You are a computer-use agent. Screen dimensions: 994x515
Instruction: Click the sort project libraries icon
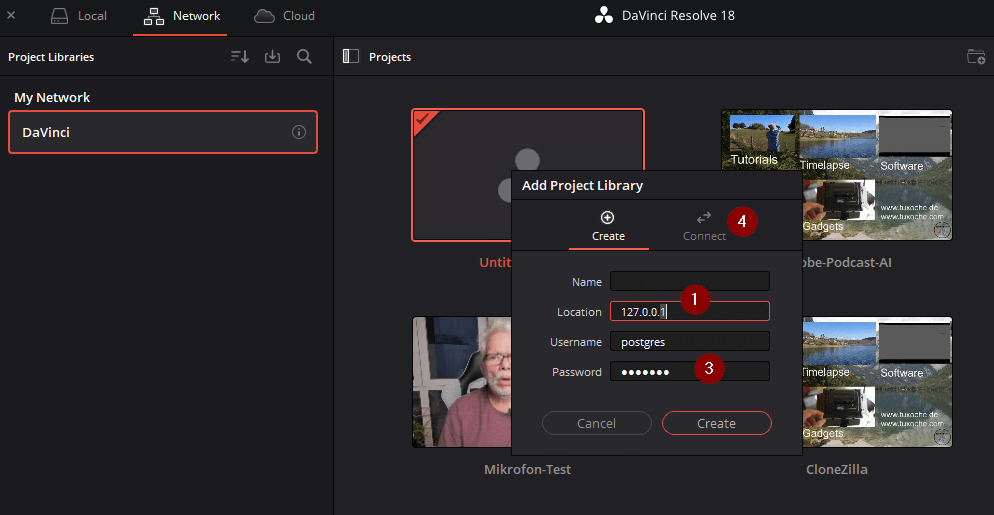pos(240,56)
